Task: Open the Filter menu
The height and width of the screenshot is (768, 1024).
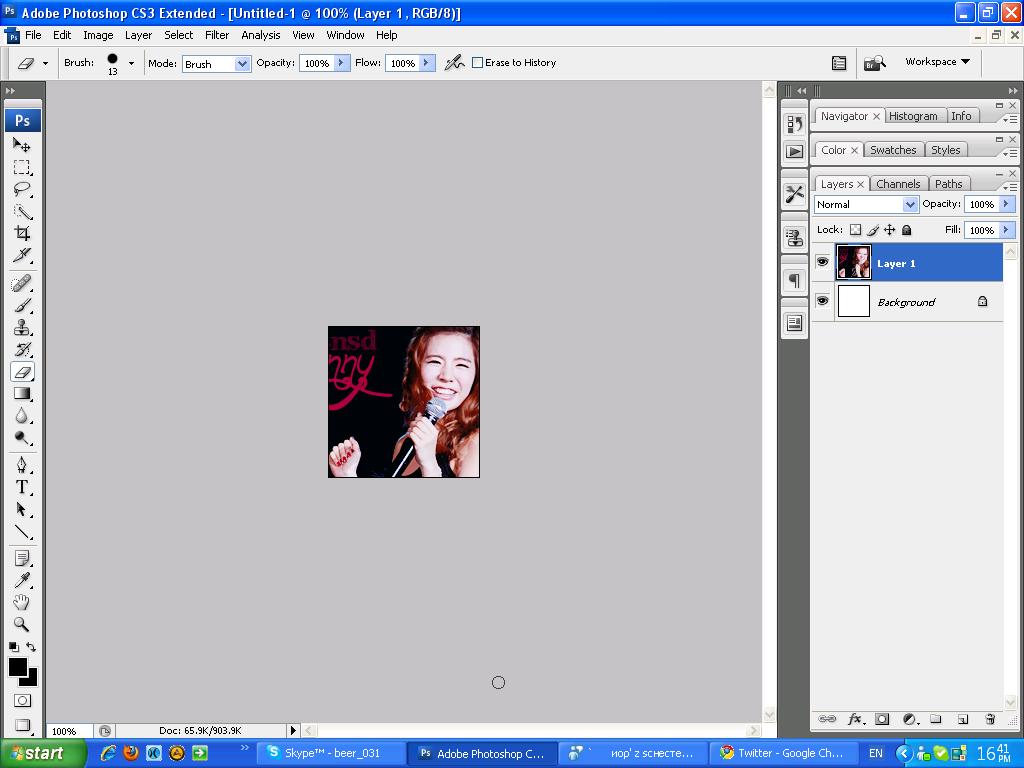Action: pos(217,35)
